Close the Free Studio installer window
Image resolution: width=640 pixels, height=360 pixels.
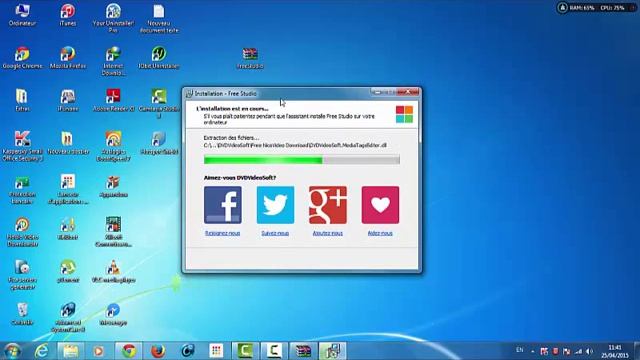[x=408, y=92]
